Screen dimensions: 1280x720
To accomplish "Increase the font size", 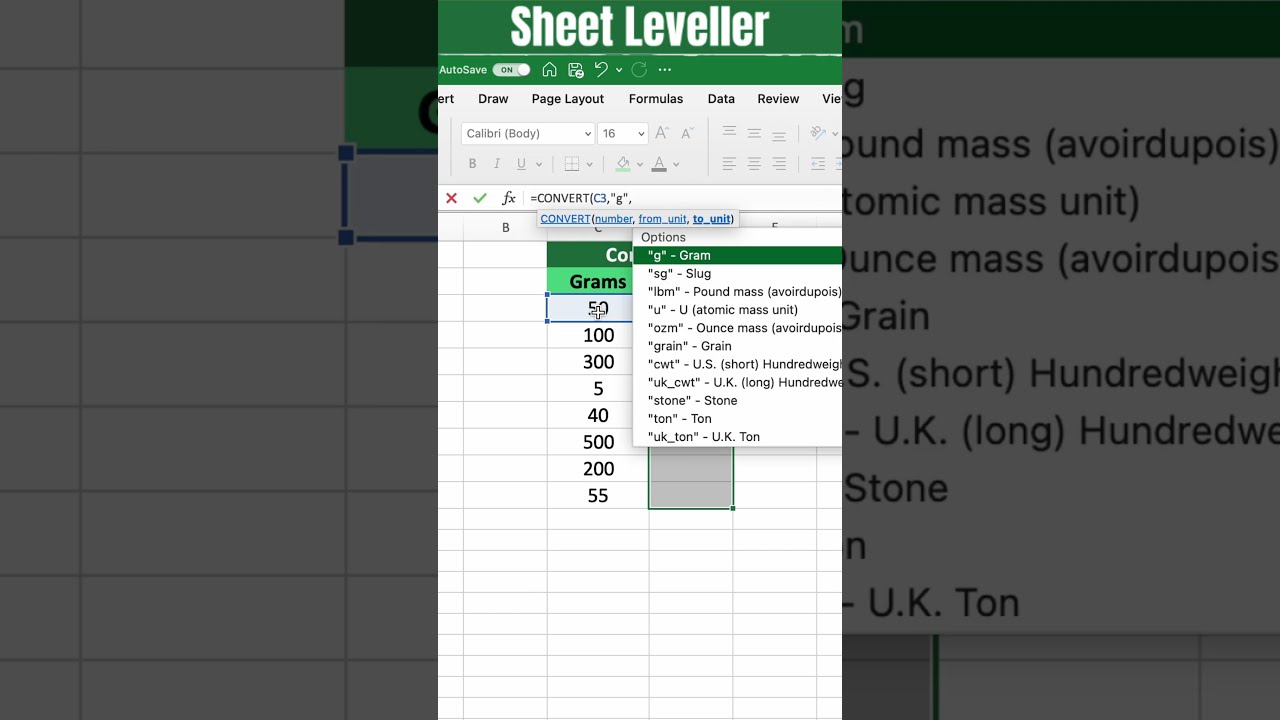I will pos(662,133).
